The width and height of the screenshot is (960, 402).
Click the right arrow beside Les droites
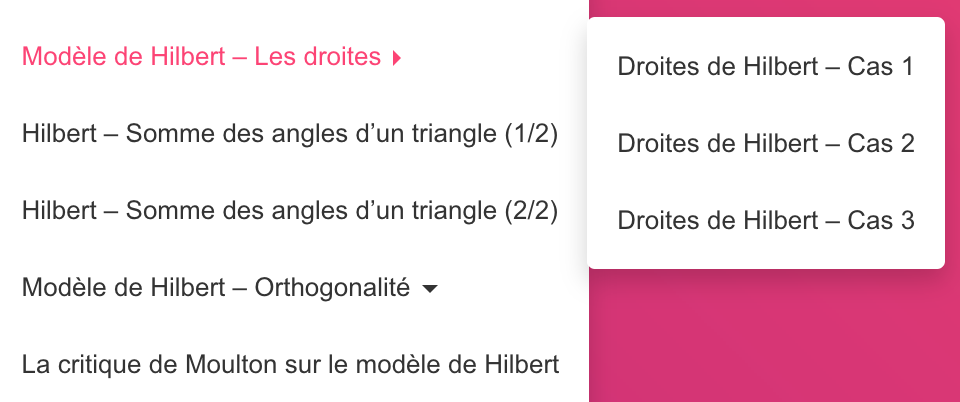[397, 58]
